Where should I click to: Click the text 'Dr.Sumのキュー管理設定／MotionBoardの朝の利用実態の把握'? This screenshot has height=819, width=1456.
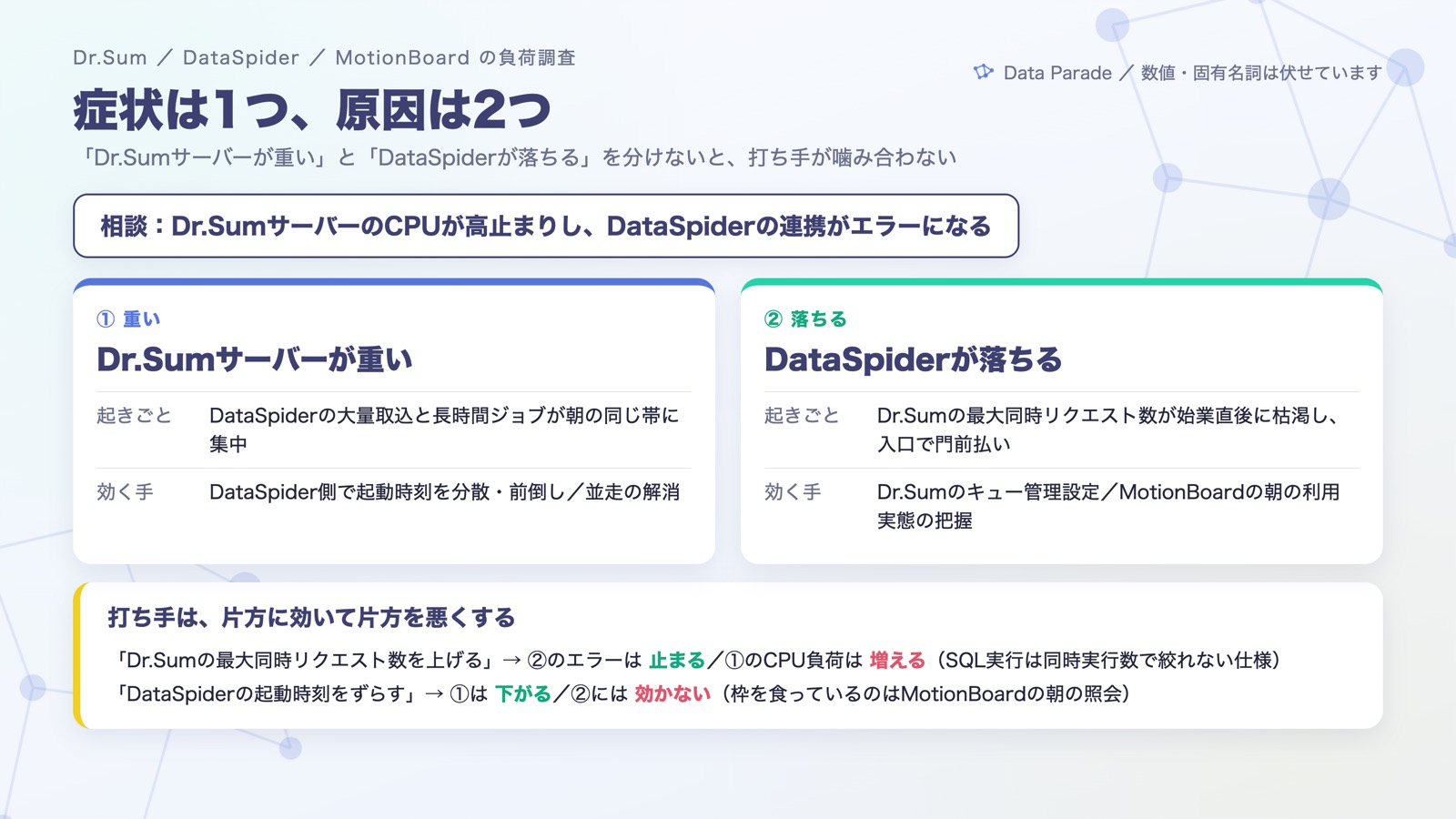pyautogui.click(x=1108, y=506)
